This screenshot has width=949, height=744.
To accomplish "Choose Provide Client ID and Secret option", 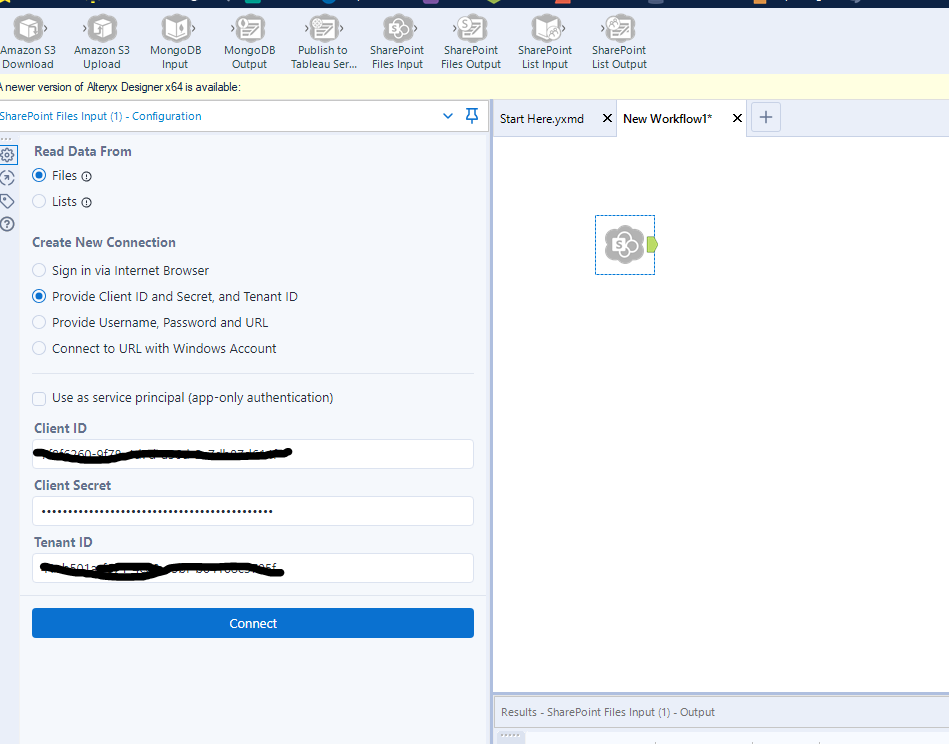I will click(x=39, y=296).
